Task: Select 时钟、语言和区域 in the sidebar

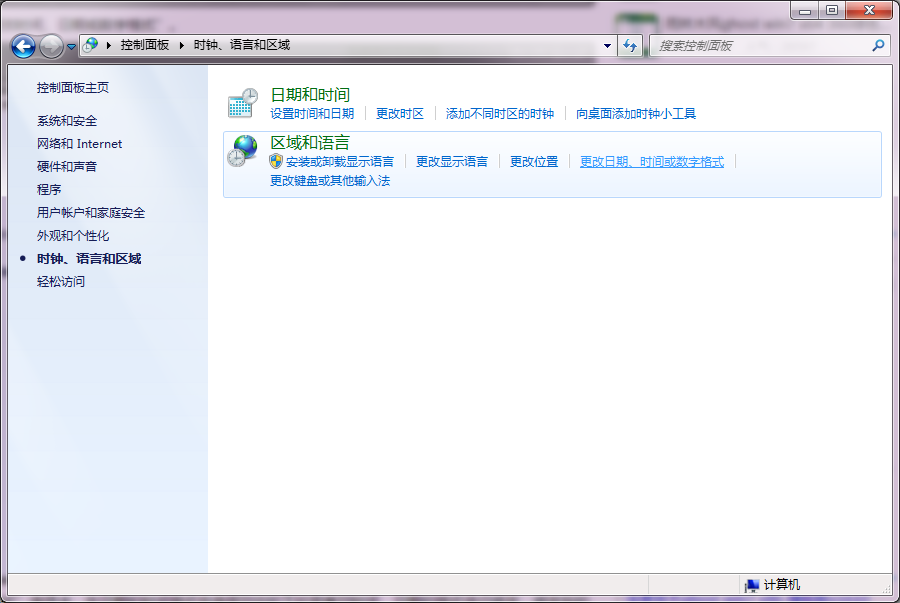Action: [x=86, y=258]
